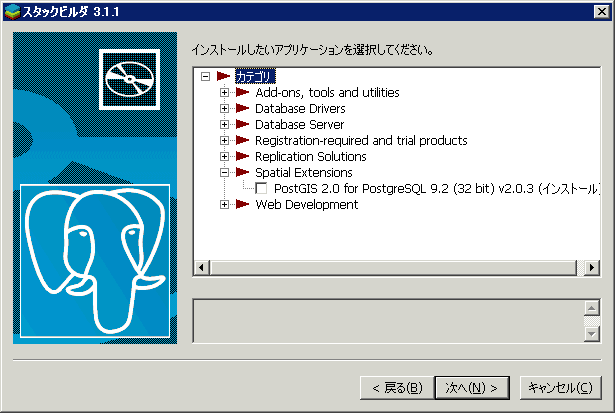Expand Add-ons, tools and utilities category

(224, 93)
